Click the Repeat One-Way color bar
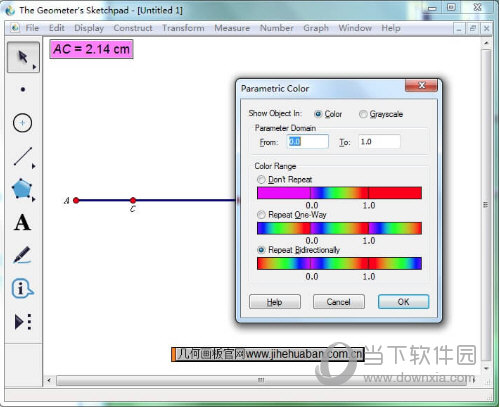The height and width of the screenshot is (407, 500). (x=339, y=228)
